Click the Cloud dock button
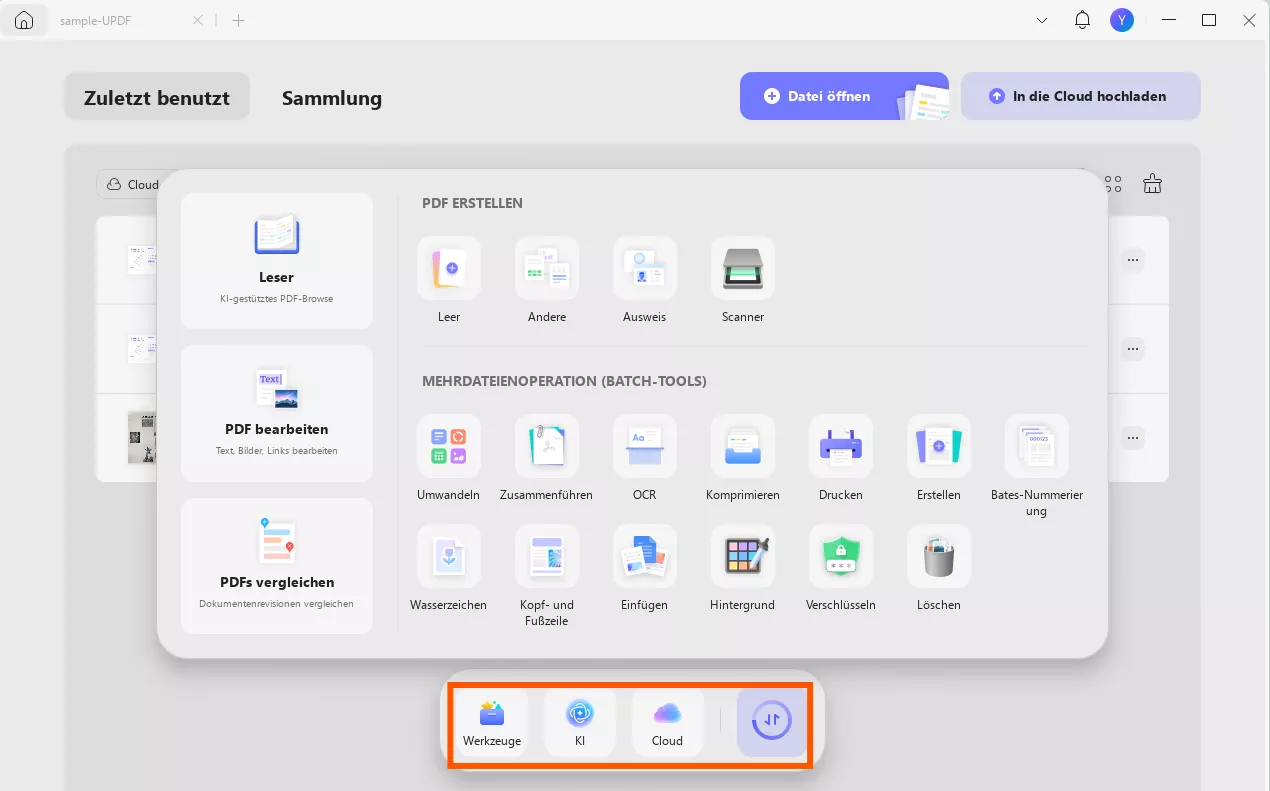 tap(667, 722)
